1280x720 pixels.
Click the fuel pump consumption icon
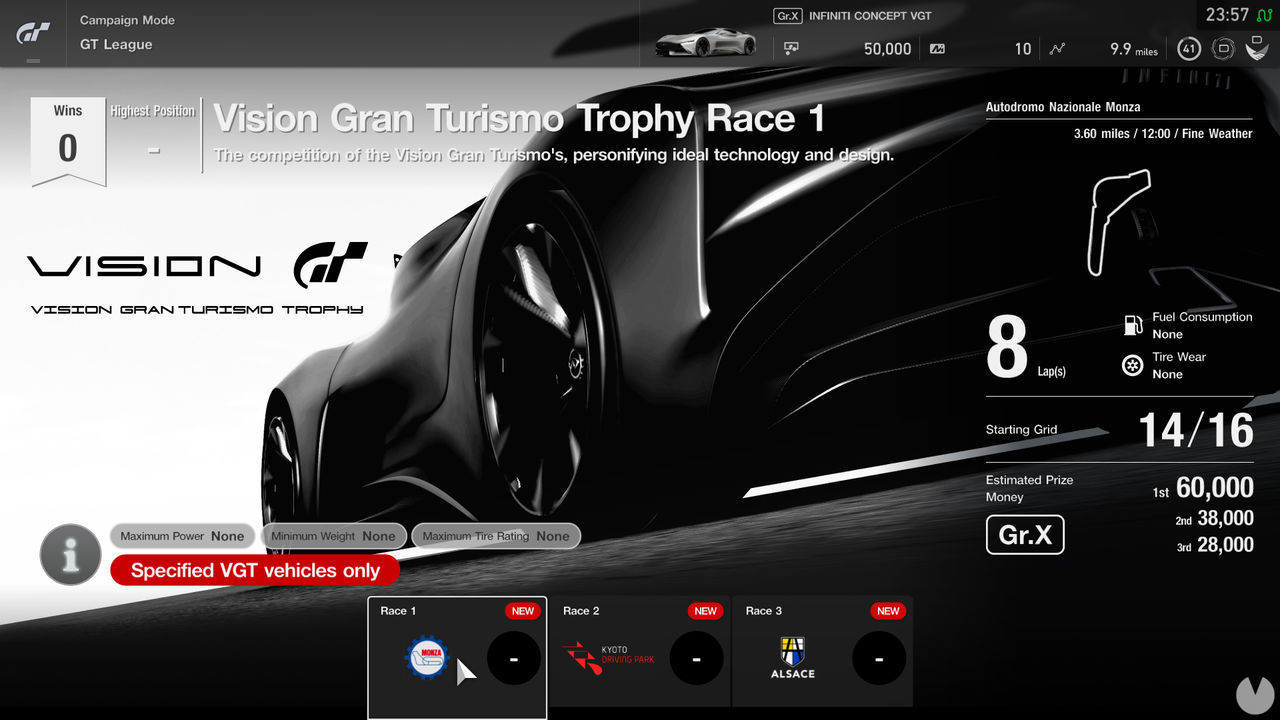pyautogui.click(x=1133, y=325)
